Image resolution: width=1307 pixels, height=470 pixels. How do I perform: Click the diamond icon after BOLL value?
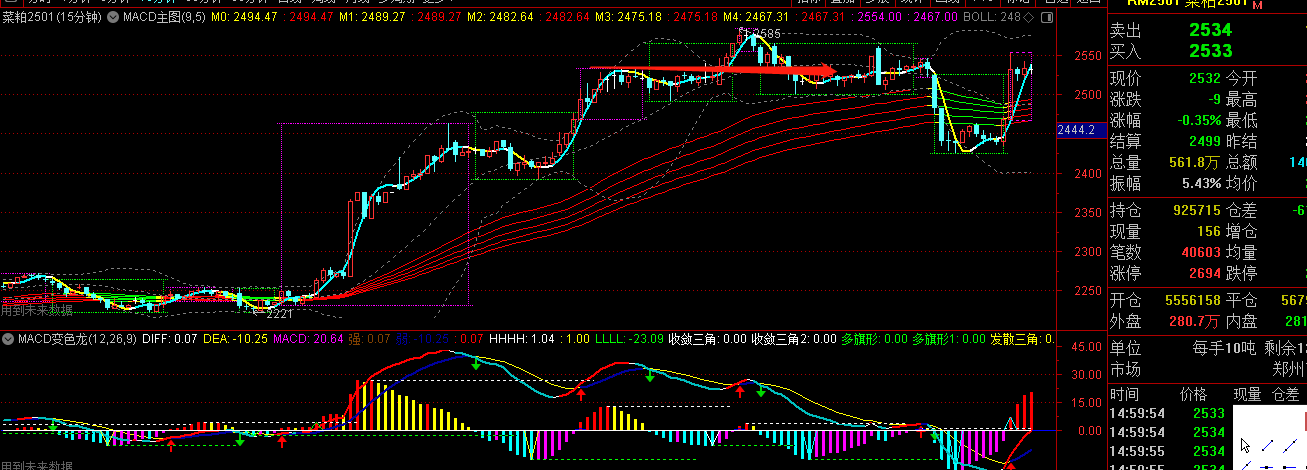pyautogui.click(x=1028, y=18)
